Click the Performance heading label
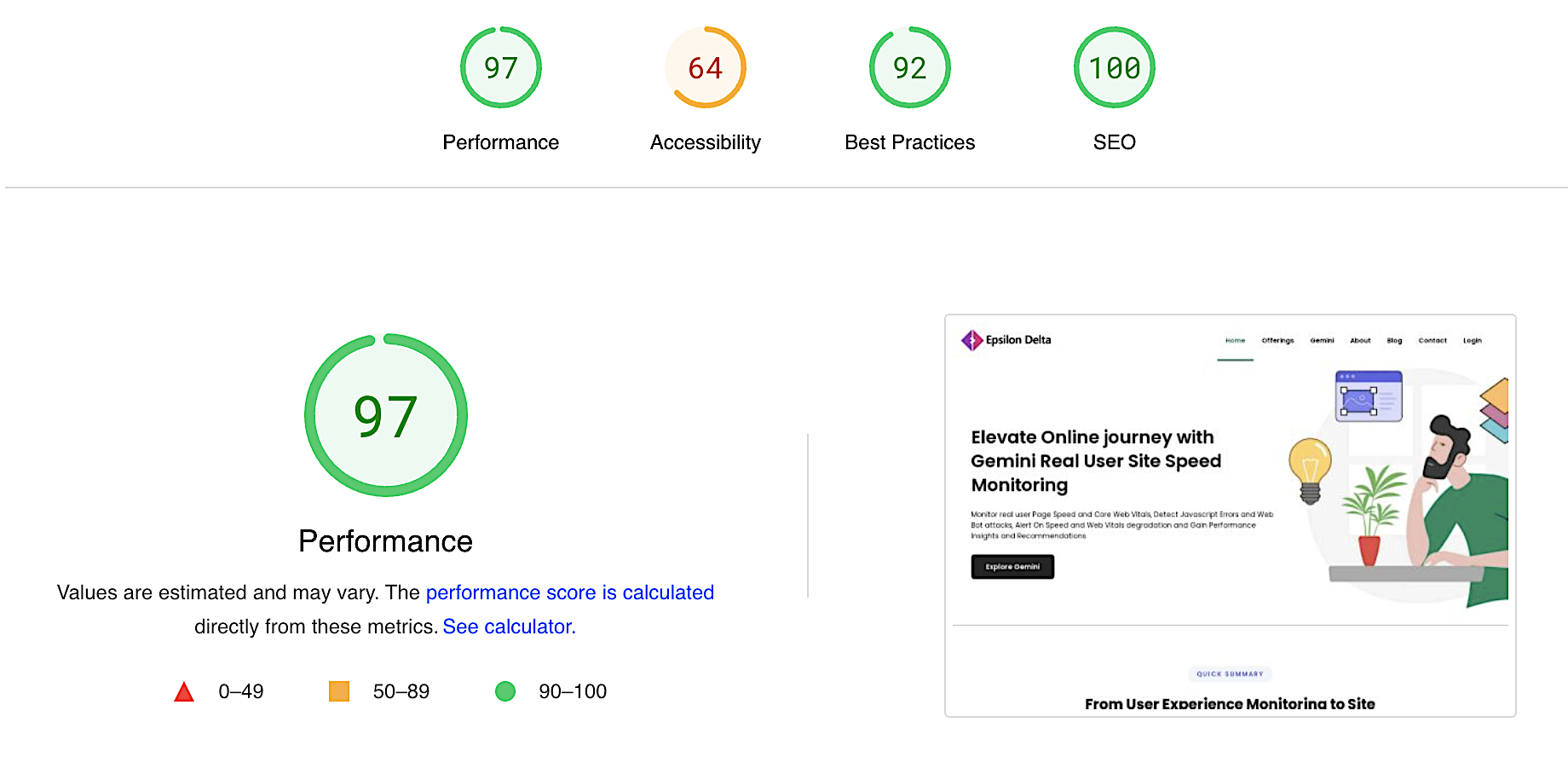The height and width of the screenshot is (774, 1568). point(385,540)
